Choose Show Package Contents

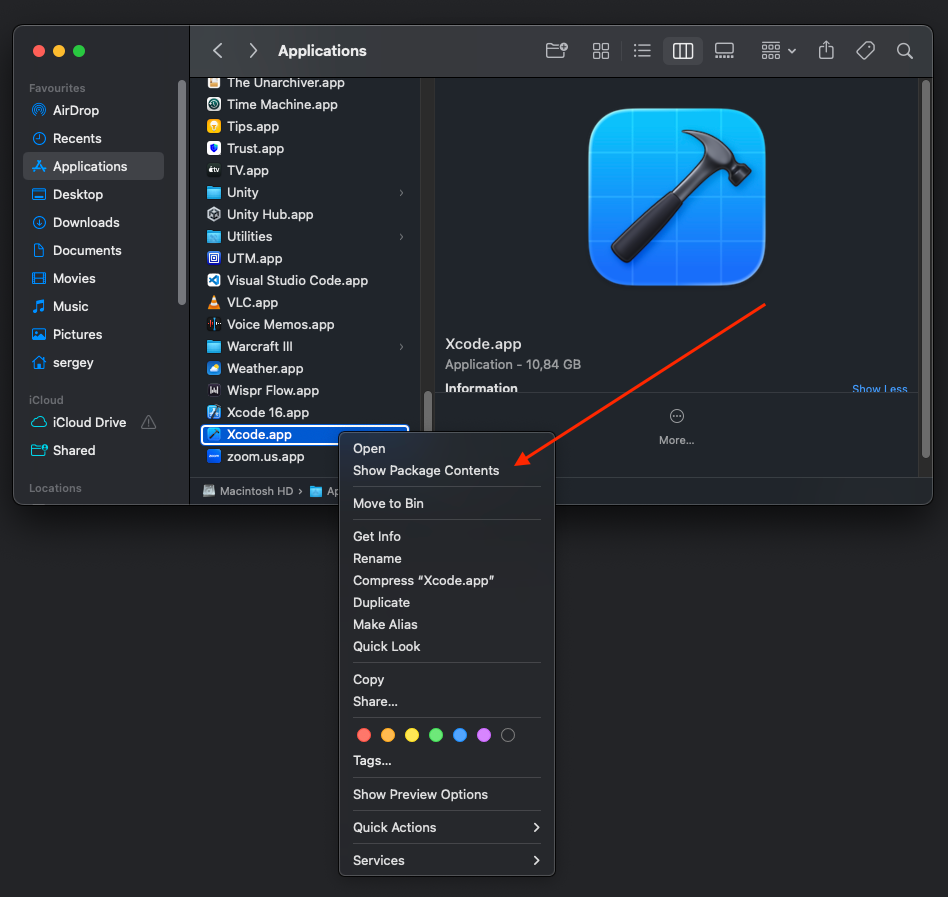pyautogui.click(x=447, y=470)
